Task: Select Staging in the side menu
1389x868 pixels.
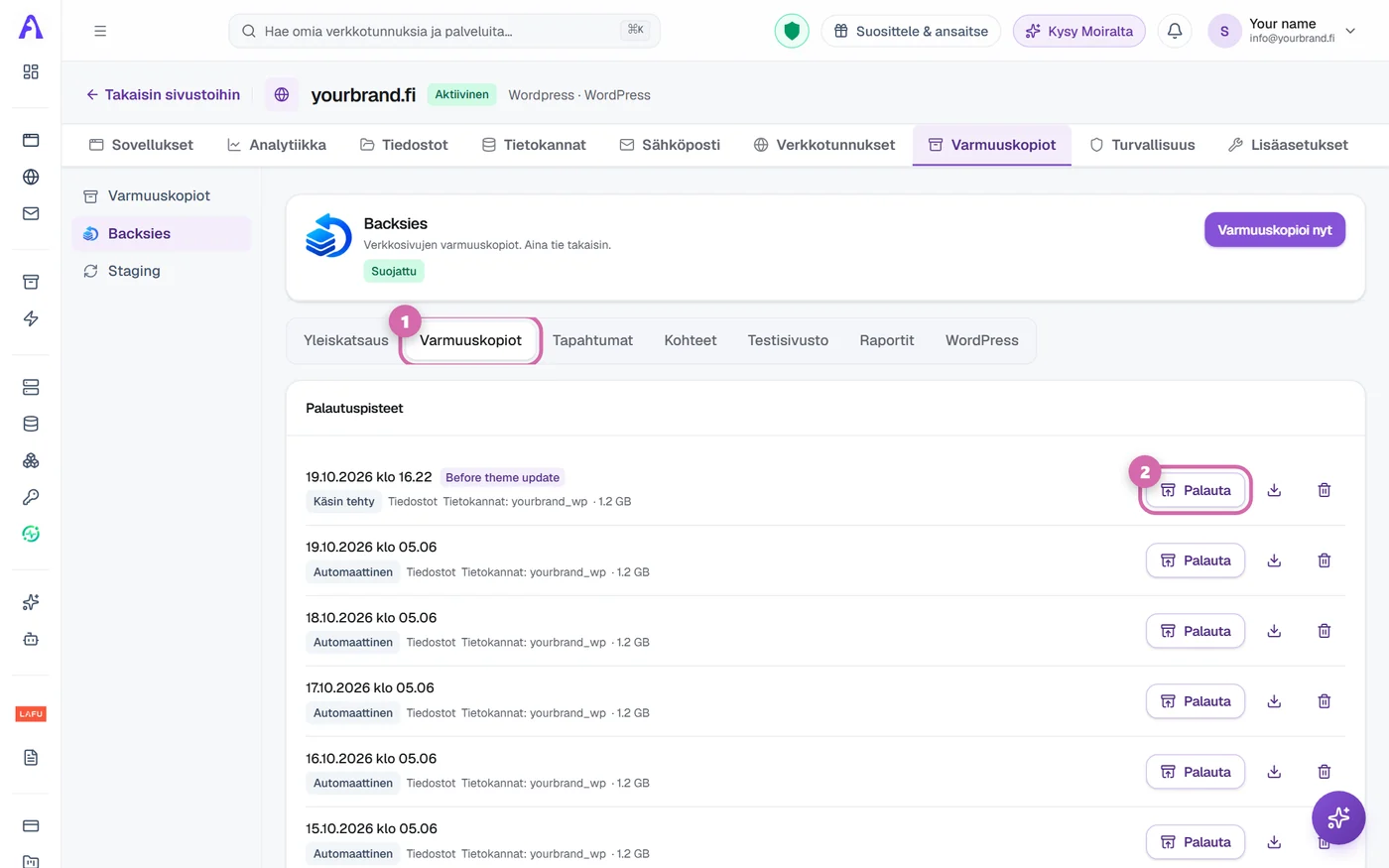Action: click(161, 271)
